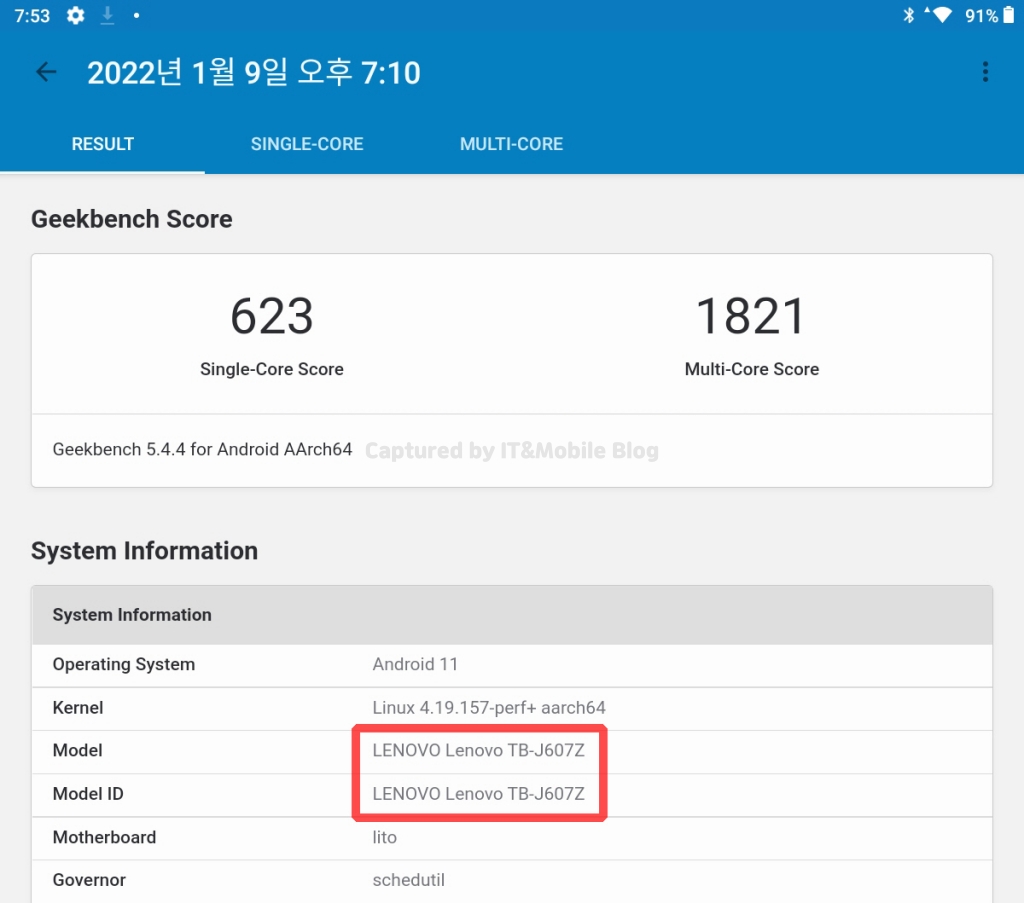Image resolution: width=1024 pixels, height=903 pixels.
Task: Tap the settings gear status icon
Action: click(x=76, y=16)
